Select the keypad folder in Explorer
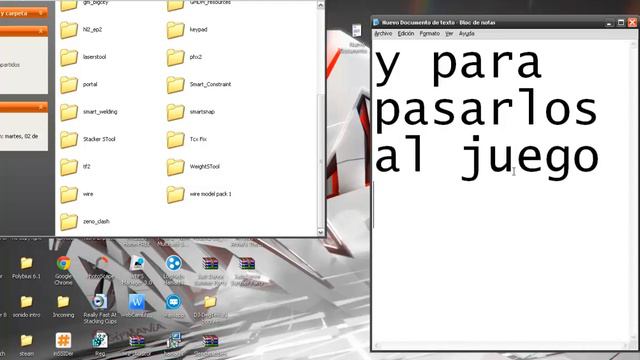This screenshot has height=360, width=640. [187, 30]
